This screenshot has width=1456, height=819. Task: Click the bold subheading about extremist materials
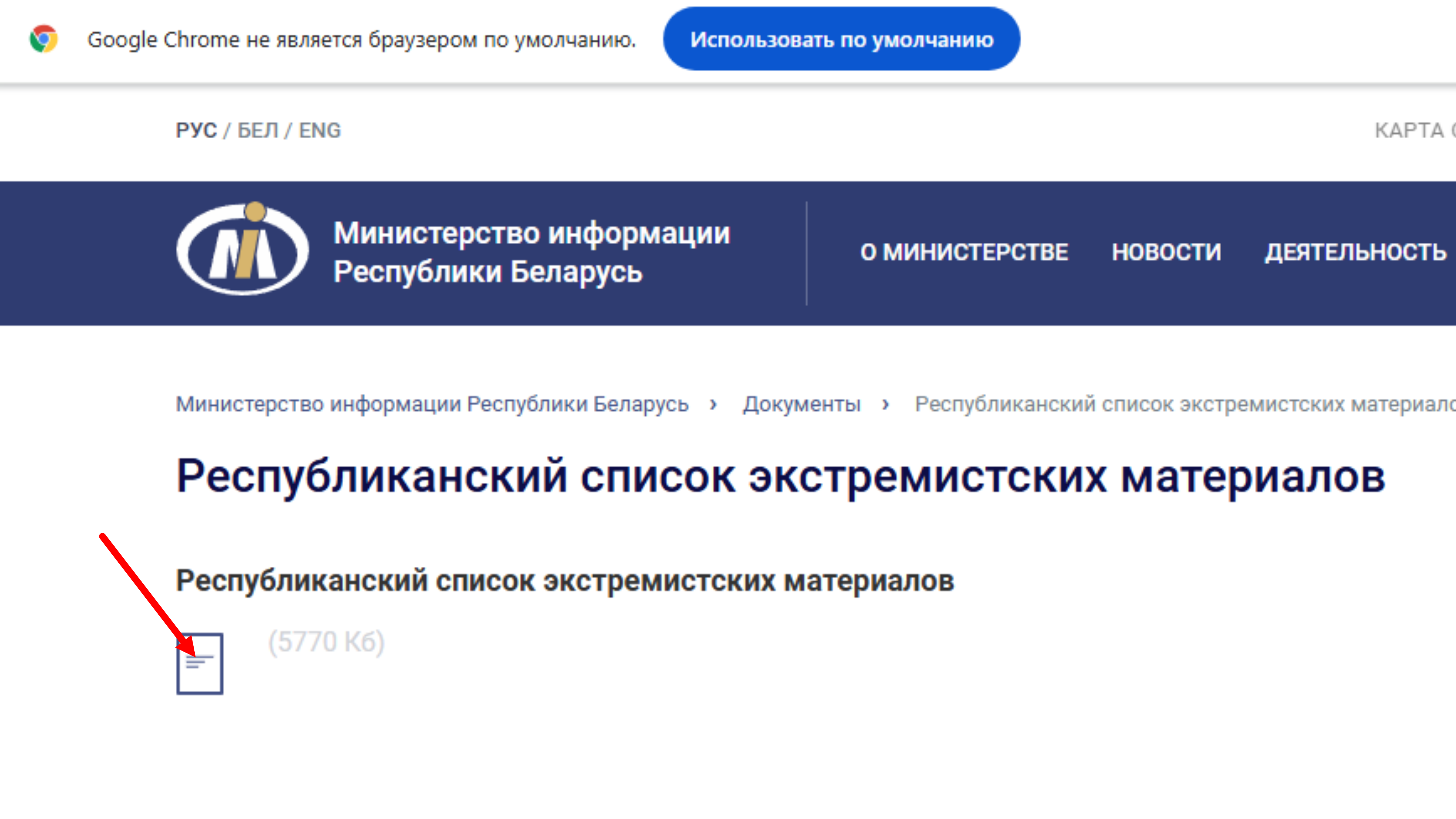pos(565,581)
